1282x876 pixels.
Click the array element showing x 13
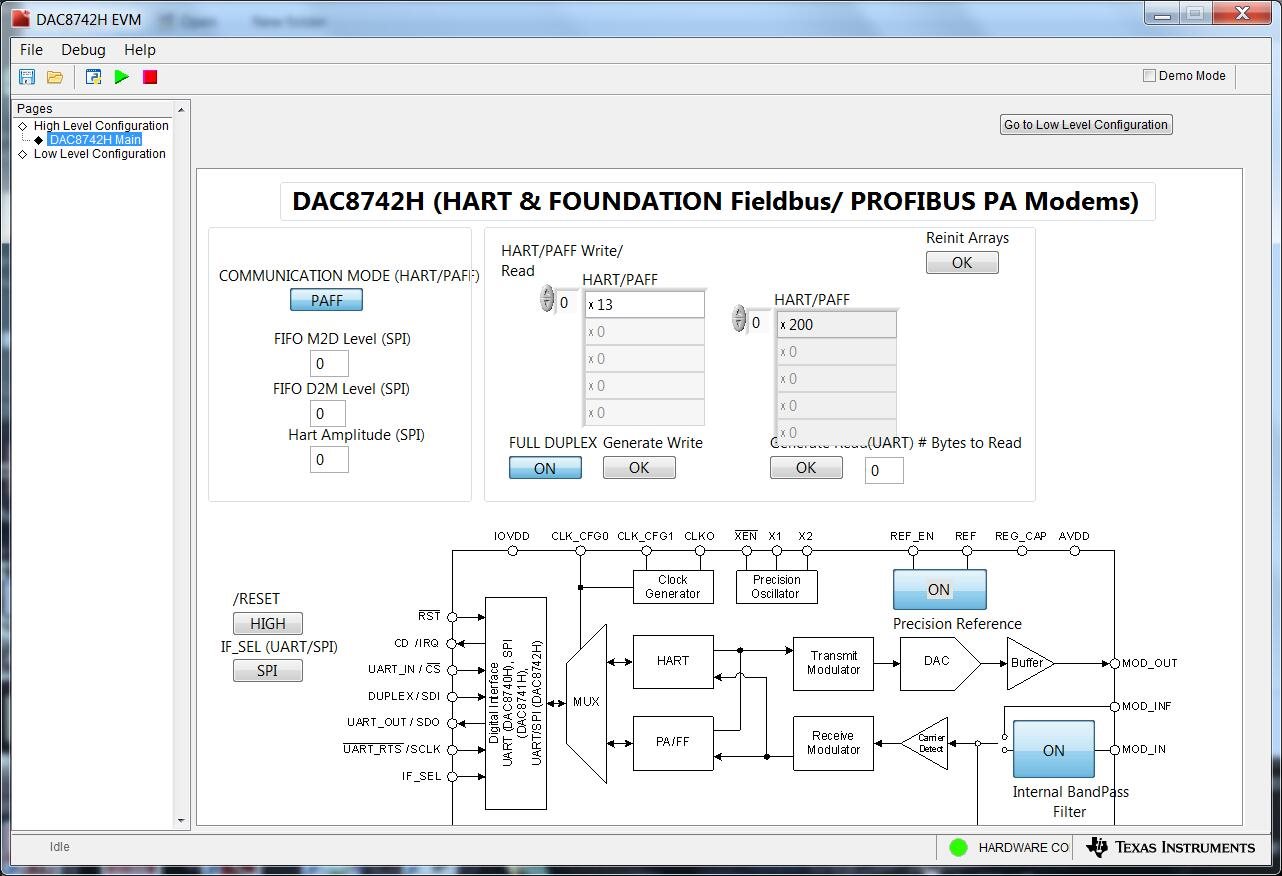[645, 305]
